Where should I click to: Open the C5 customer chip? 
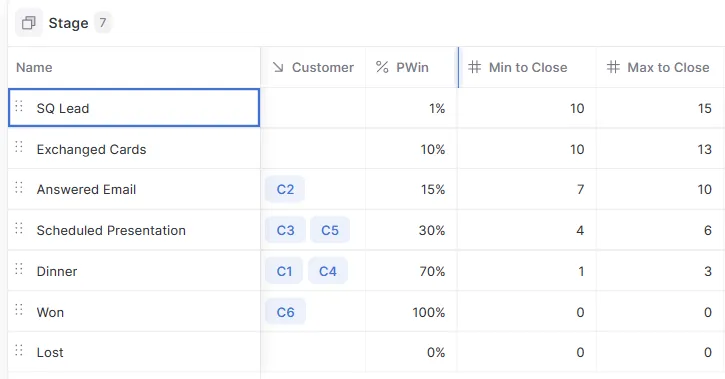(x=330, y=230)
